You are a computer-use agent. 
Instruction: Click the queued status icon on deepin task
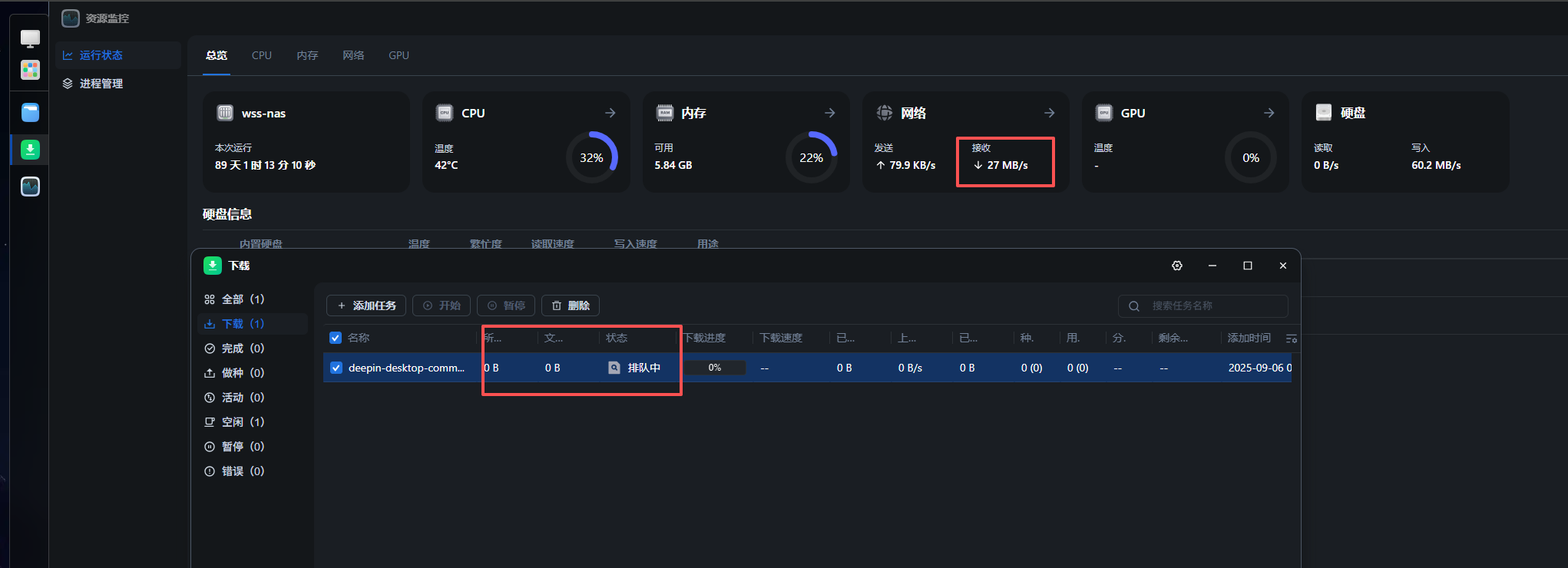pyautogui.click(x=614, y=368)
